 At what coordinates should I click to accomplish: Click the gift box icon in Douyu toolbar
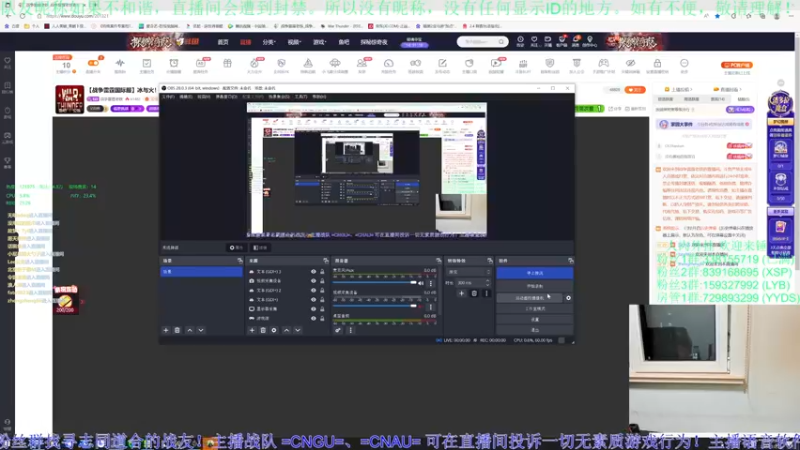click(x=227, y=63)
